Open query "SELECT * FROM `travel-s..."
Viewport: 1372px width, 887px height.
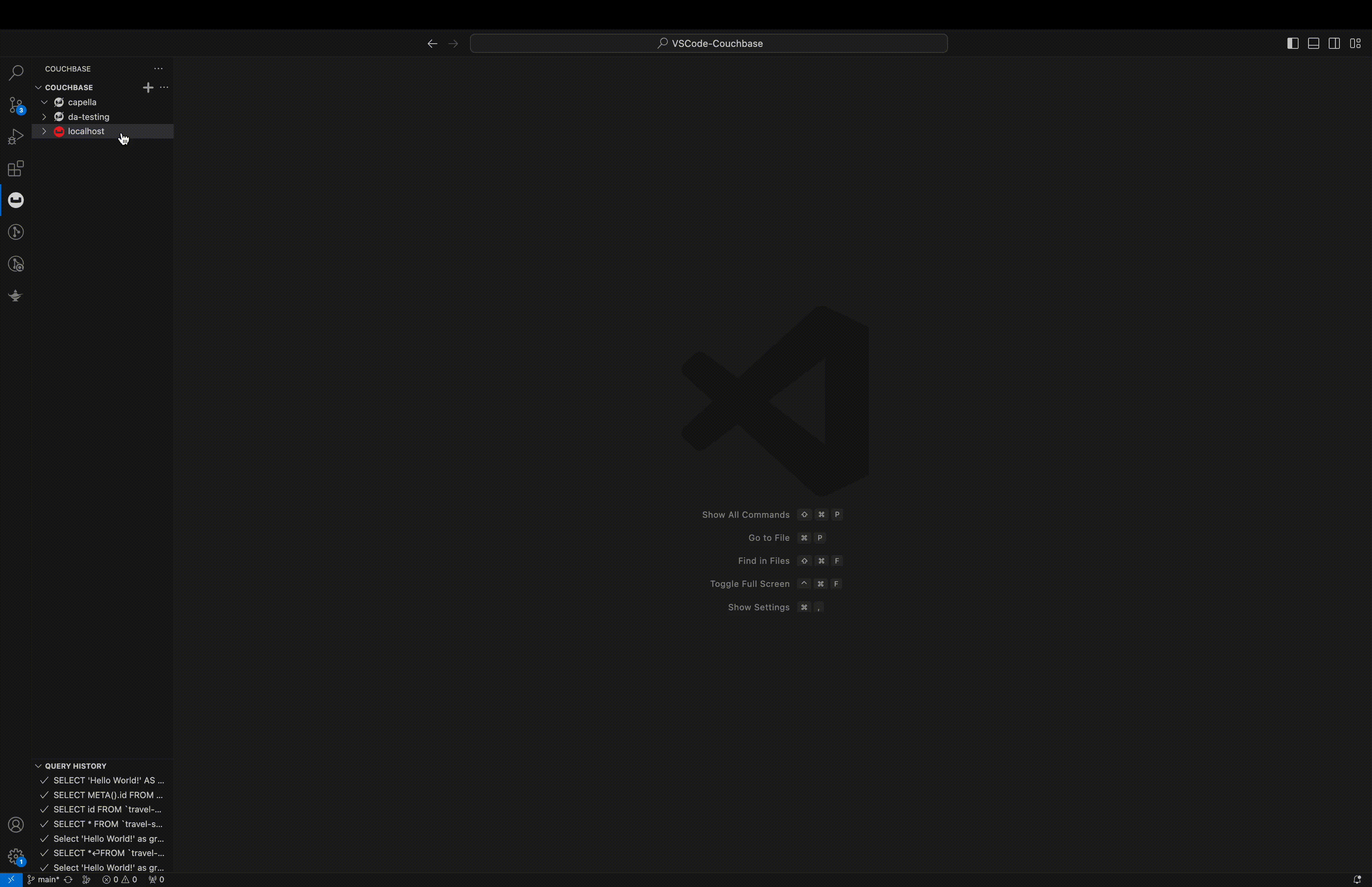(x=102, y=824)
